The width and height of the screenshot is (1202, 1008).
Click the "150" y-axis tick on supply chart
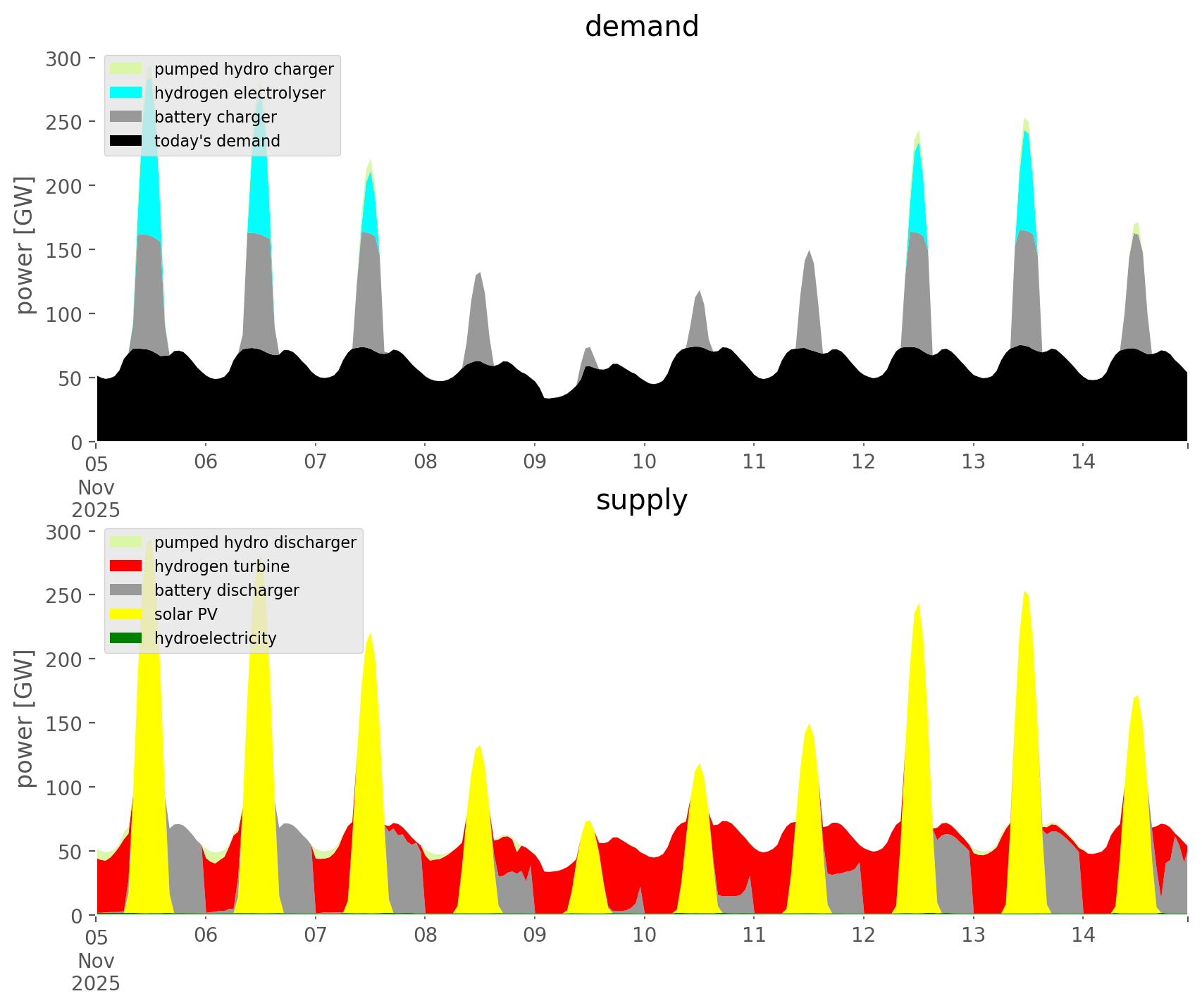point(64,723)
